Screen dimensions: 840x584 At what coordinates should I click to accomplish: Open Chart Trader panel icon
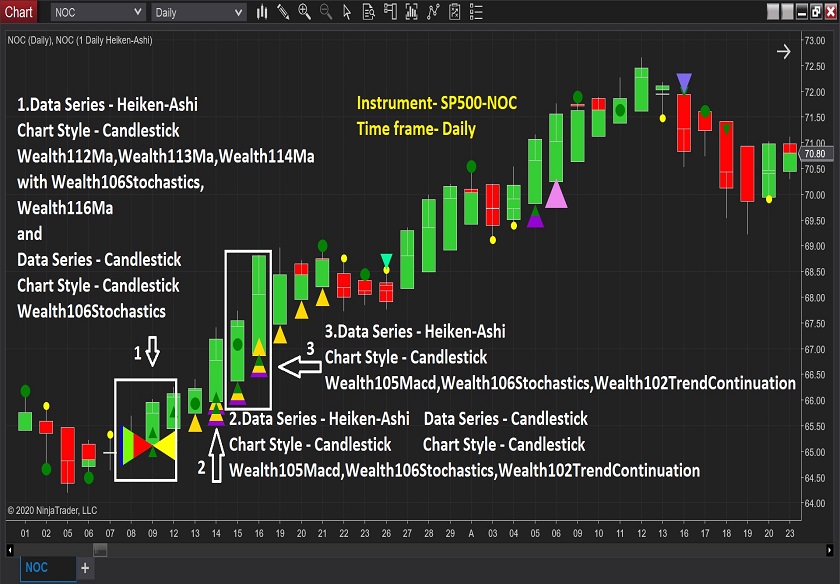tap(393, 13)
